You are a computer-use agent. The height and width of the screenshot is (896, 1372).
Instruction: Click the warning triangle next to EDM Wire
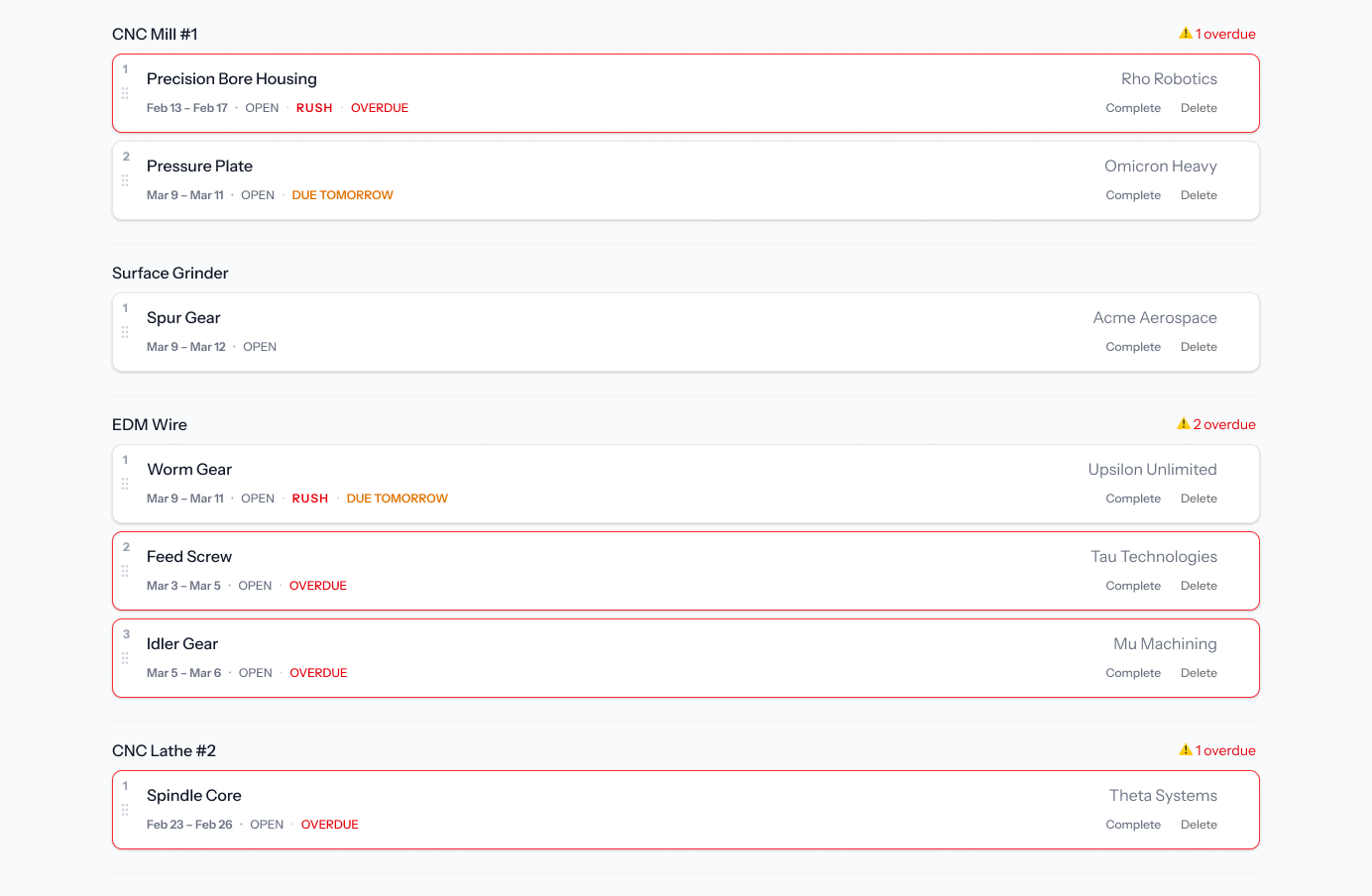tap(1183, 423)
